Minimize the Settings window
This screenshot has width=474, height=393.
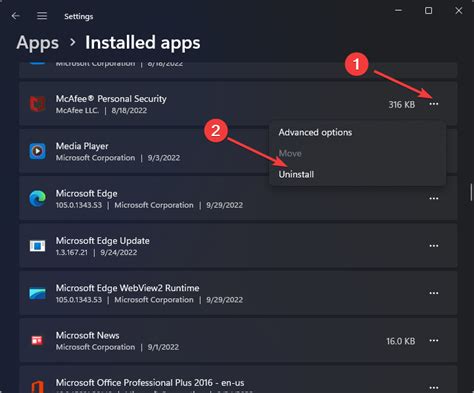click(398, 11)
